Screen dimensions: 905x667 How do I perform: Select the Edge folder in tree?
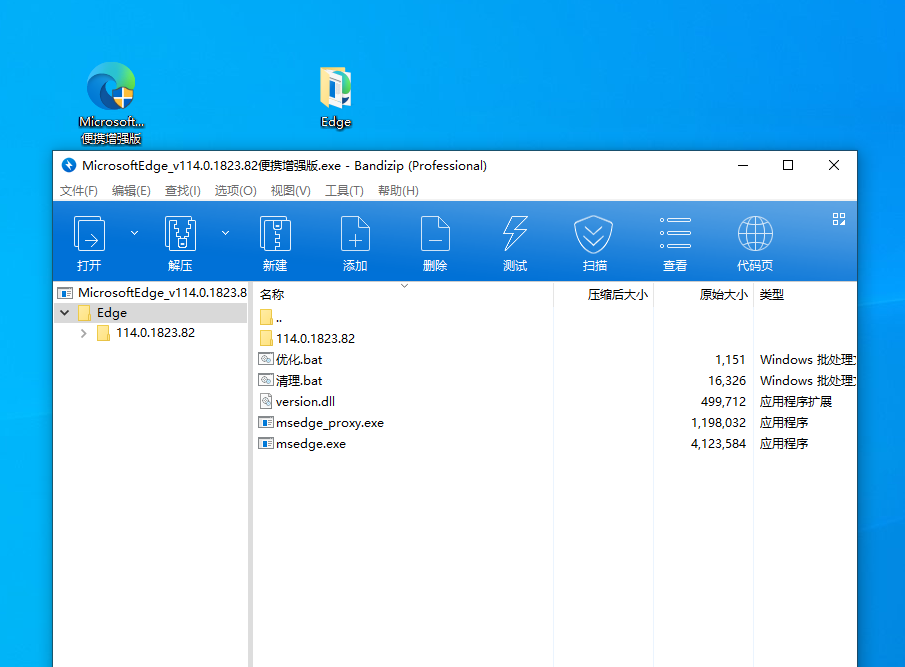[x=112, y=313]
